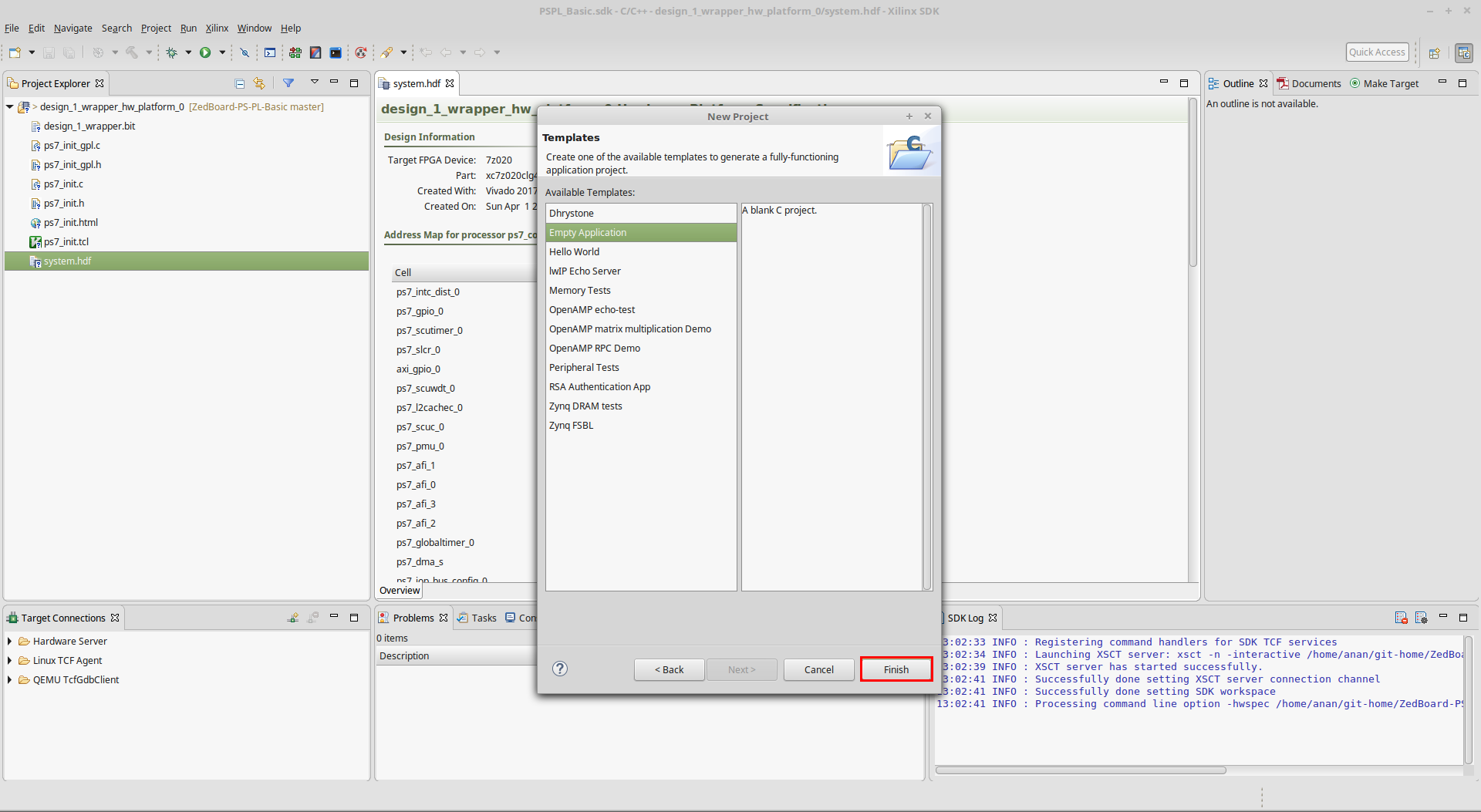
Task: Open the Project Explorer view menu triangle
Action: [315, 82]
